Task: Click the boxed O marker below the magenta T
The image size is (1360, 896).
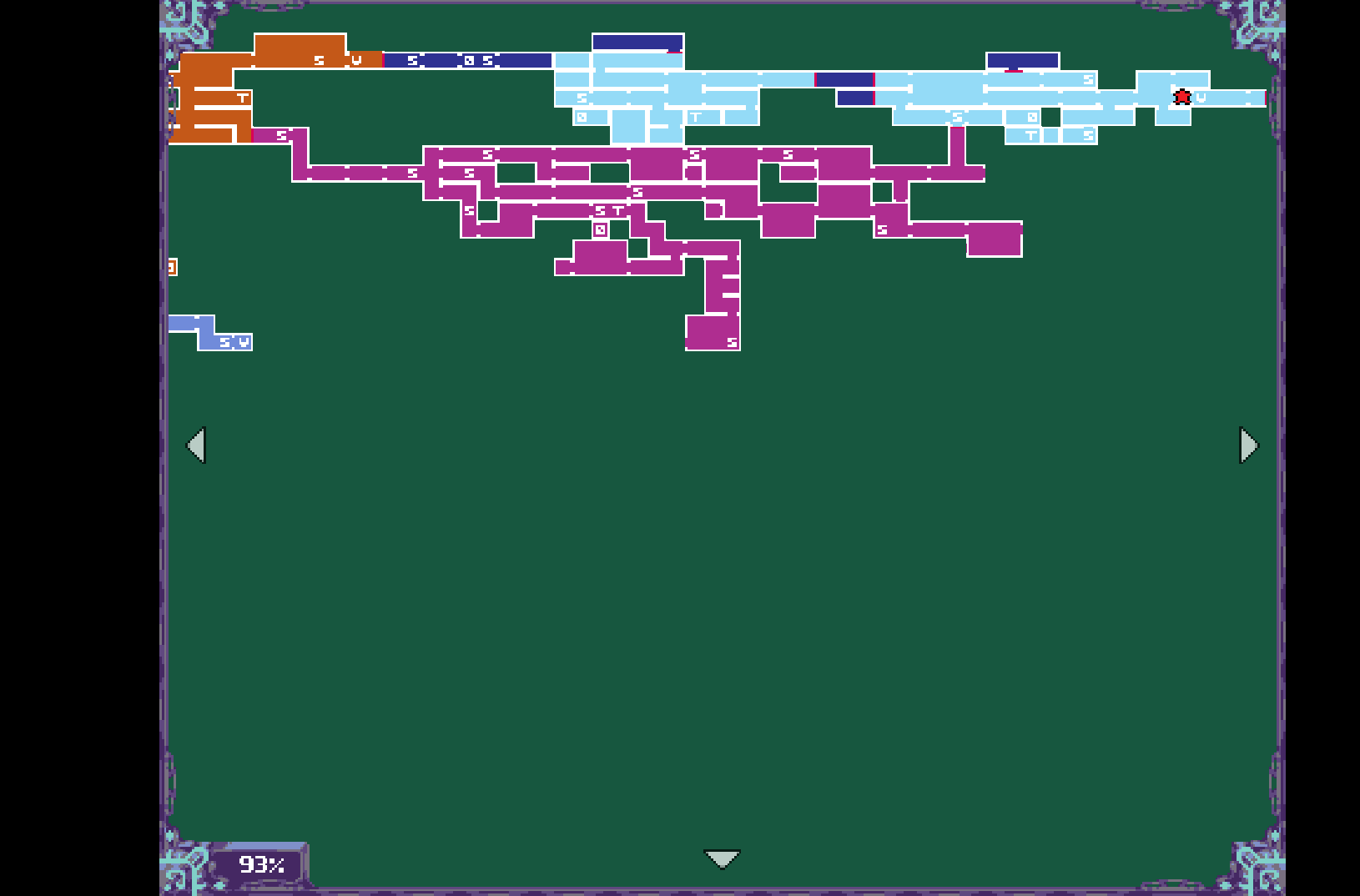Action: point(601,229)
